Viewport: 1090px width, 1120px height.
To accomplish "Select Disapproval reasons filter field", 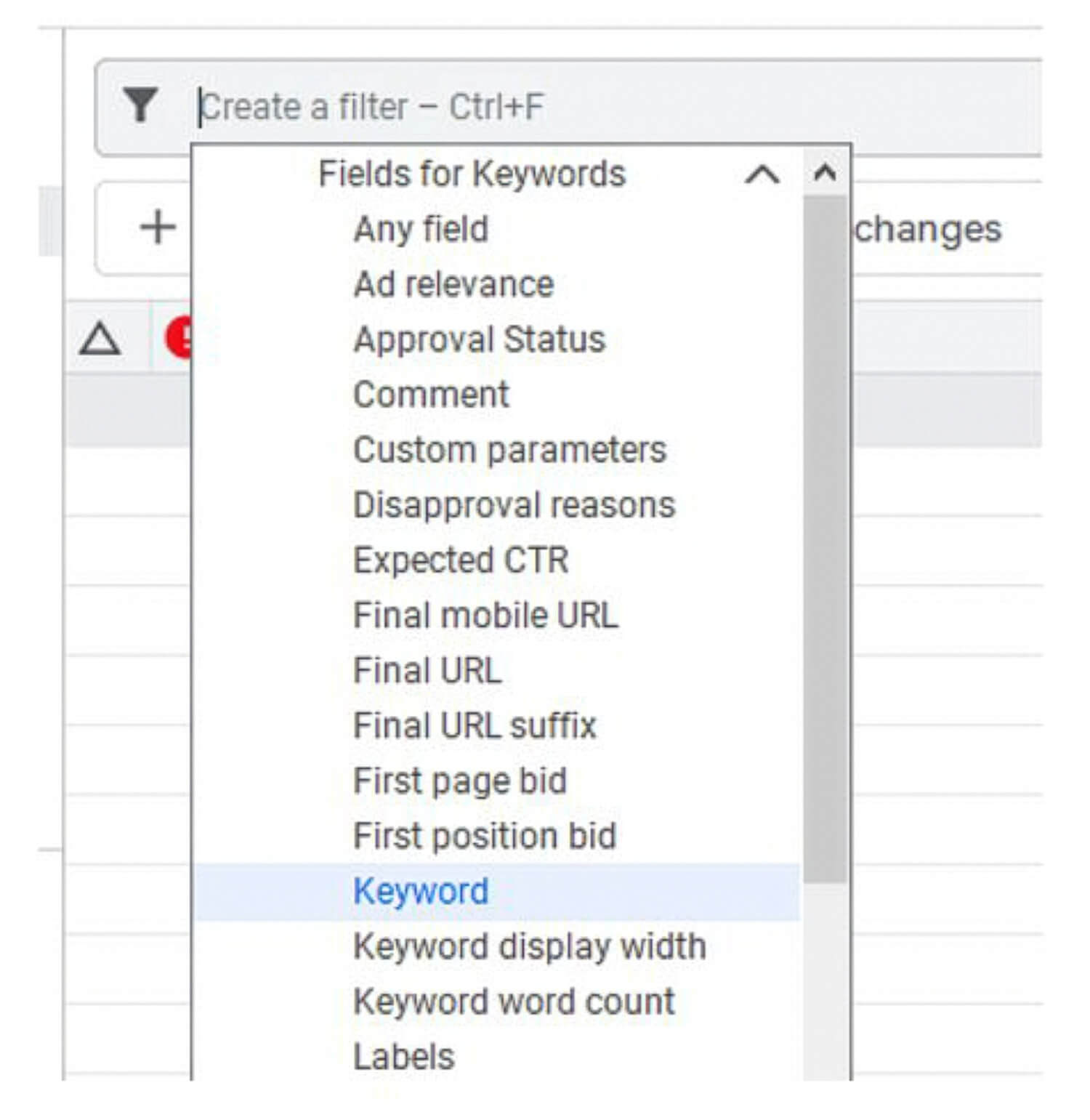I will pyautogui.click(x=514, y=505).
